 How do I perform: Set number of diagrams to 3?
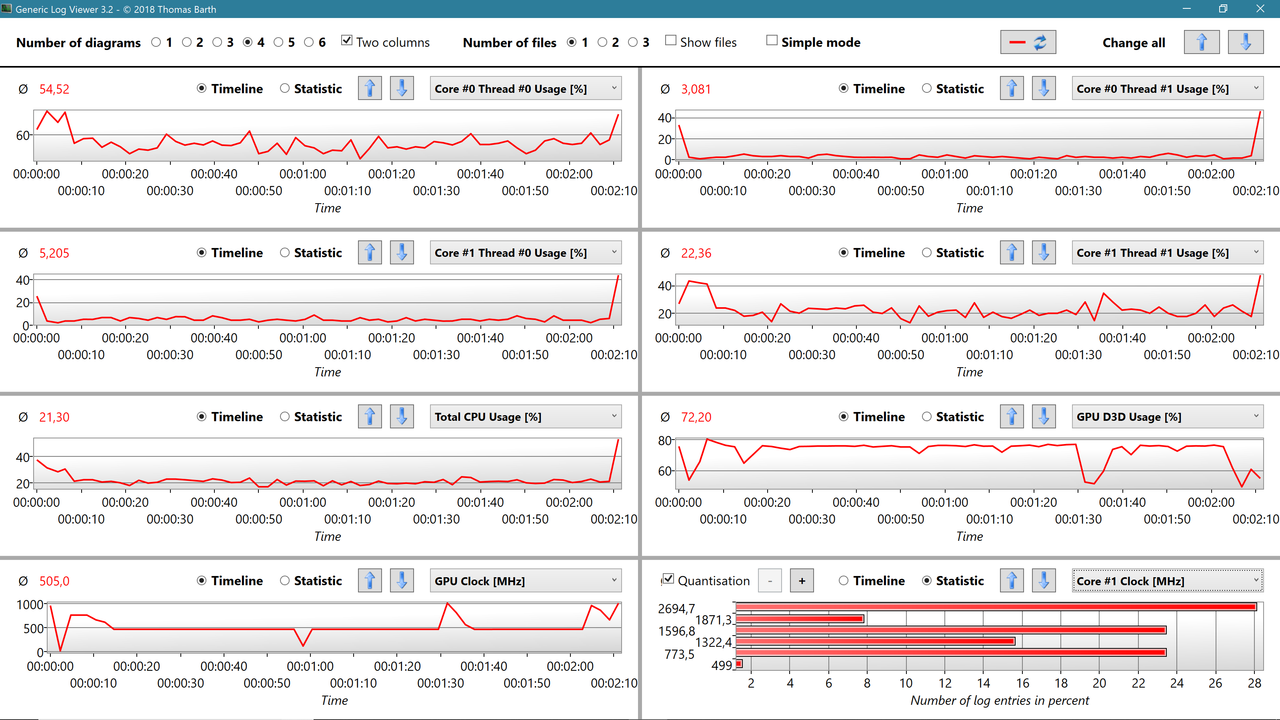pyautogui.click(x=216, y=42)
